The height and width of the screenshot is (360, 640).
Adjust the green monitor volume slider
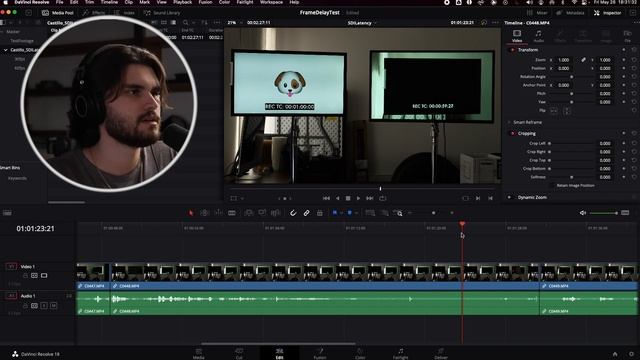click(603, 213)
